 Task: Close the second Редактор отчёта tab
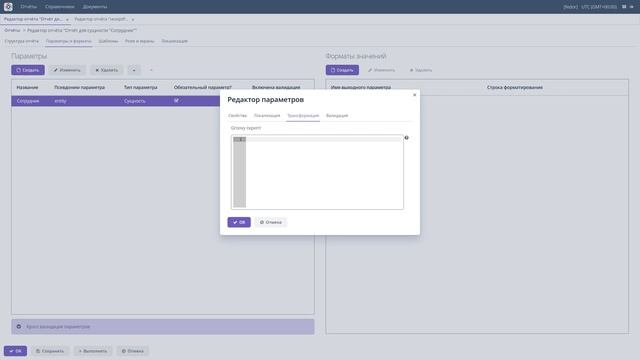[x=133, y=19]
